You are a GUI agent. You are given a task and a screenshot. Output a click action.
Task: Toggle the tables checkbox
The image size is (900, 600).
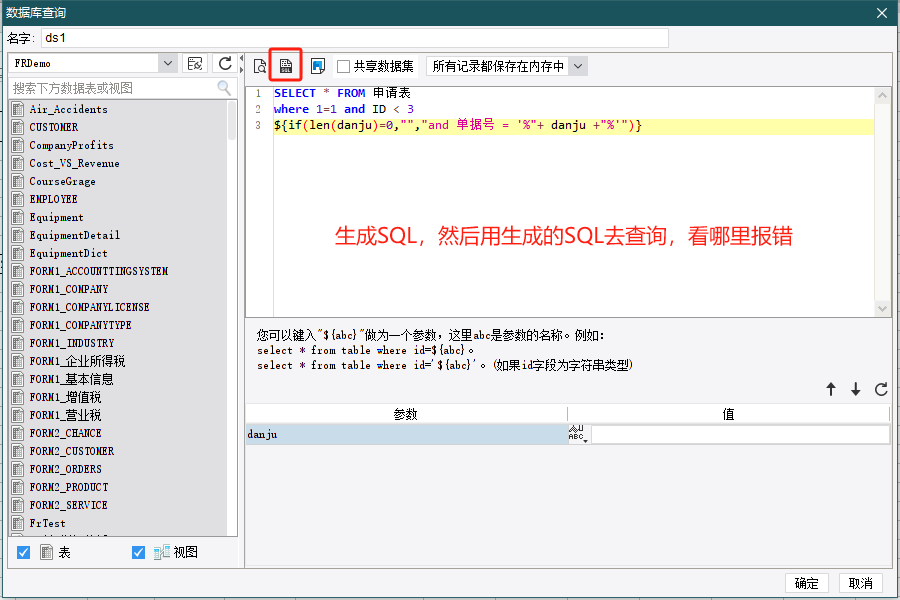pos(24,552)
